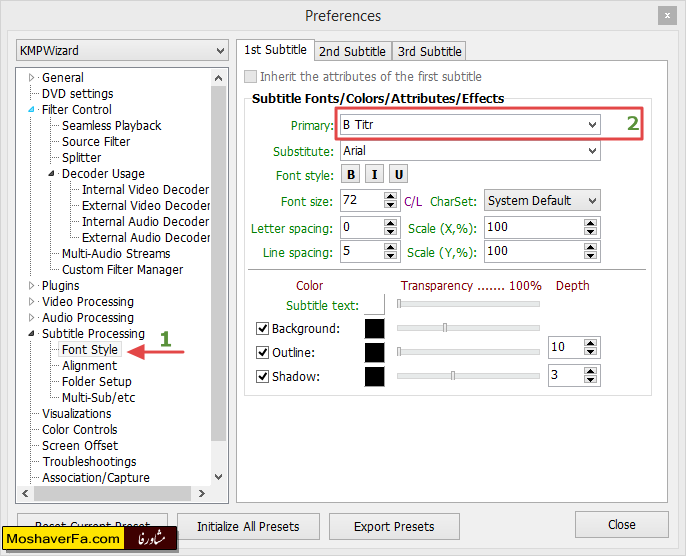Uncheck the Shadow checkbox

tap(263, 377)
